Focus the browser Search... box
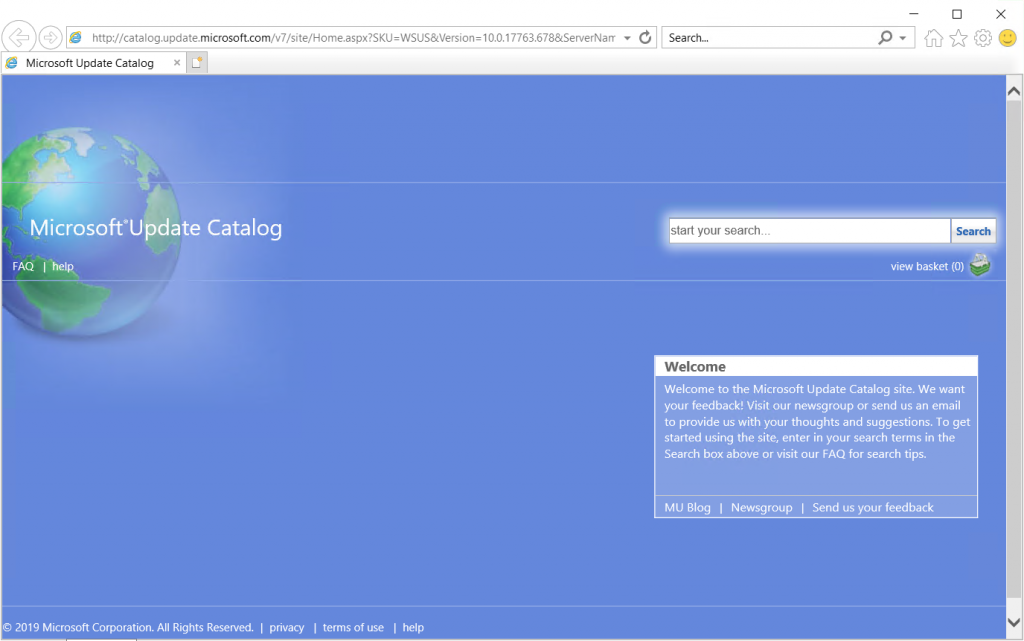The image size is (1024, 641). (769, 38)
